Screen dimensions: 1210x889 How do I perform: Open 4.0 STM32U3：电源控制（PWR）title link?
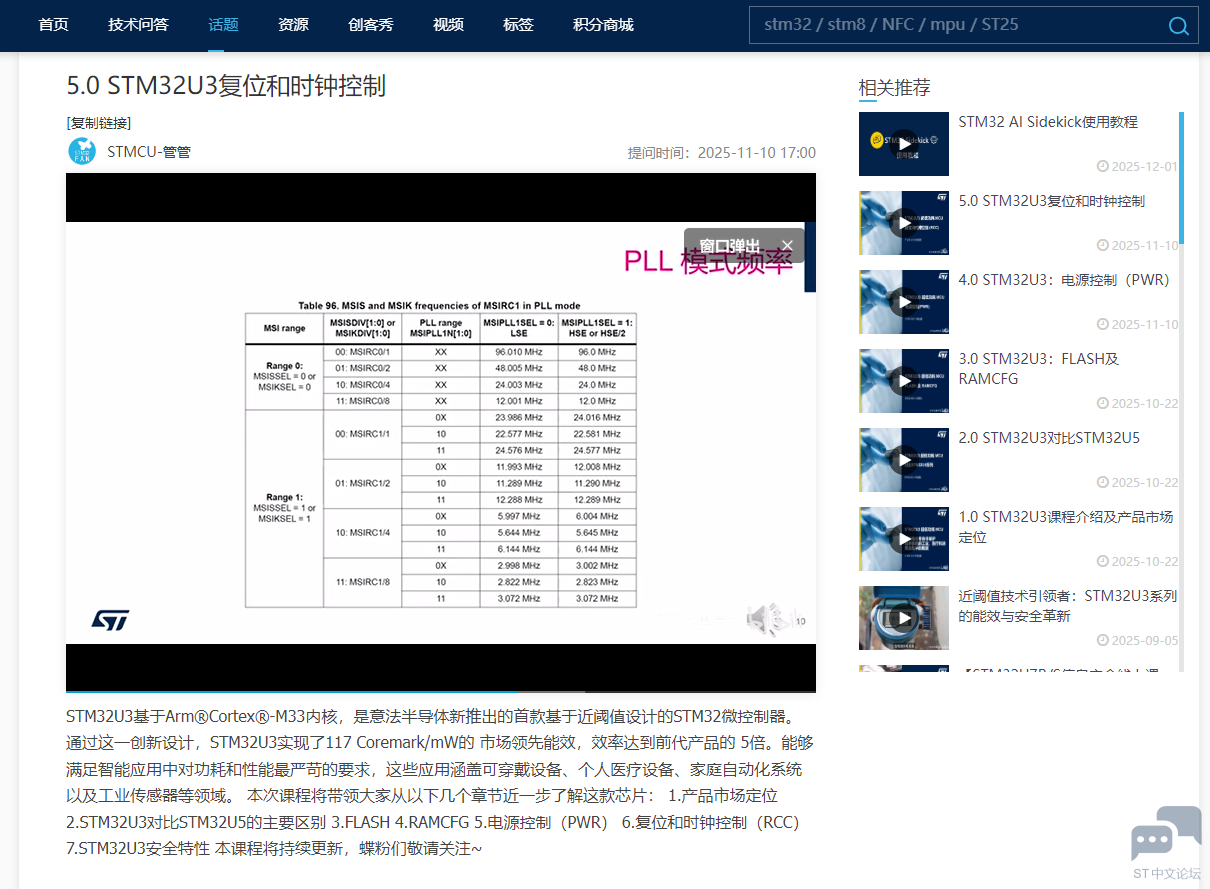(1064, 280)
